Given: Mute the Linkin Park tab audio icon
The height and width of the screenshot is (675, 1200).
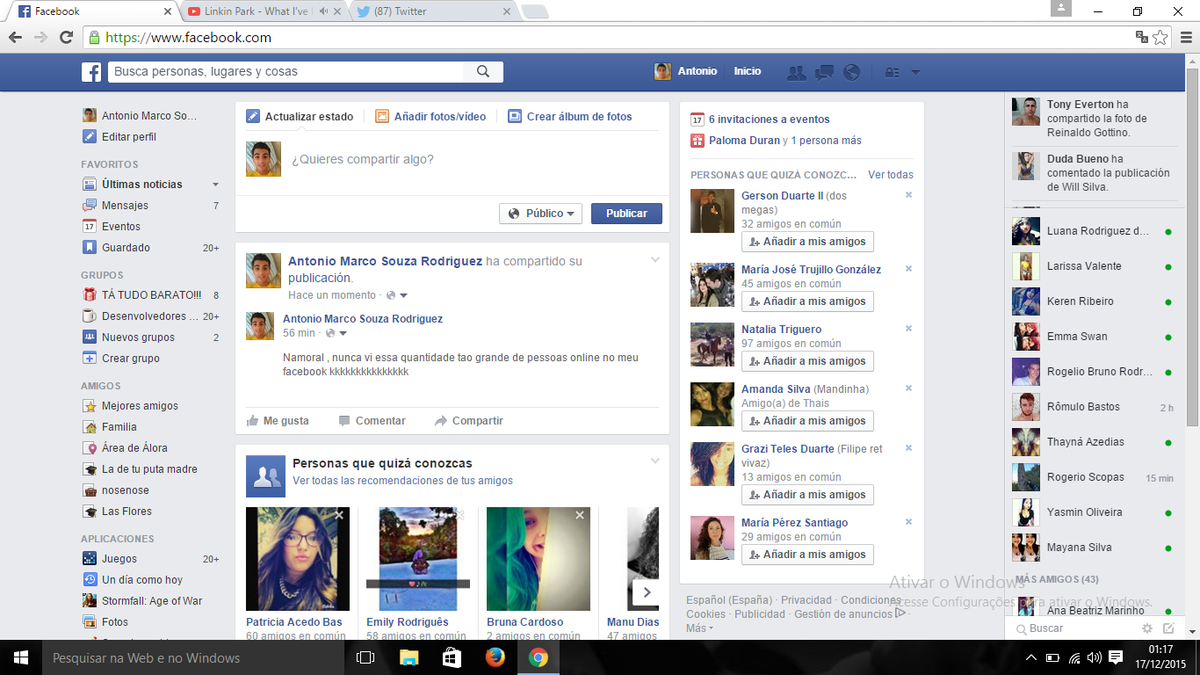Looking at the screenshot, I should click(x=324, y=12).
